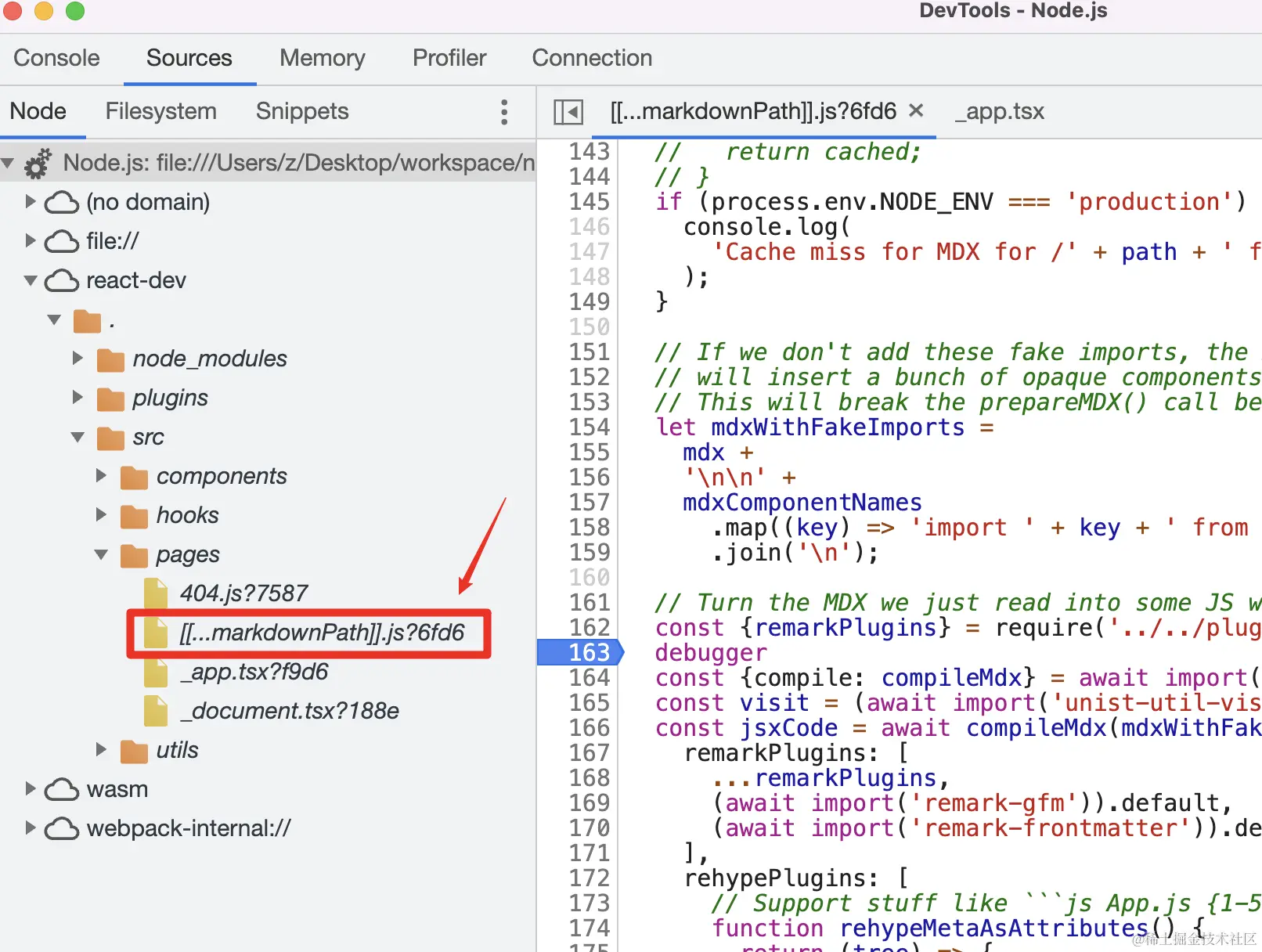The height and width of the screenshot is (952, 1262).
Task: Click the pages folder icon
Action: coord(134,555)
